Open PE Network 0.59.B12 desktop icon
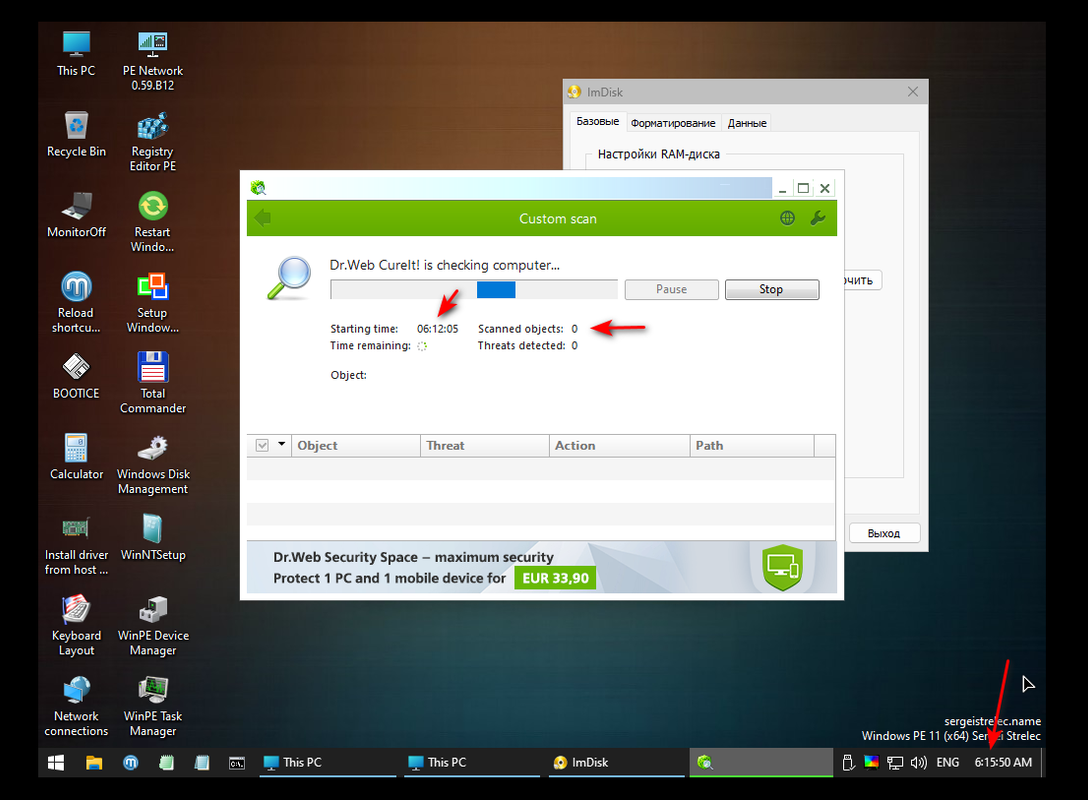 click(x=153, y=61)
